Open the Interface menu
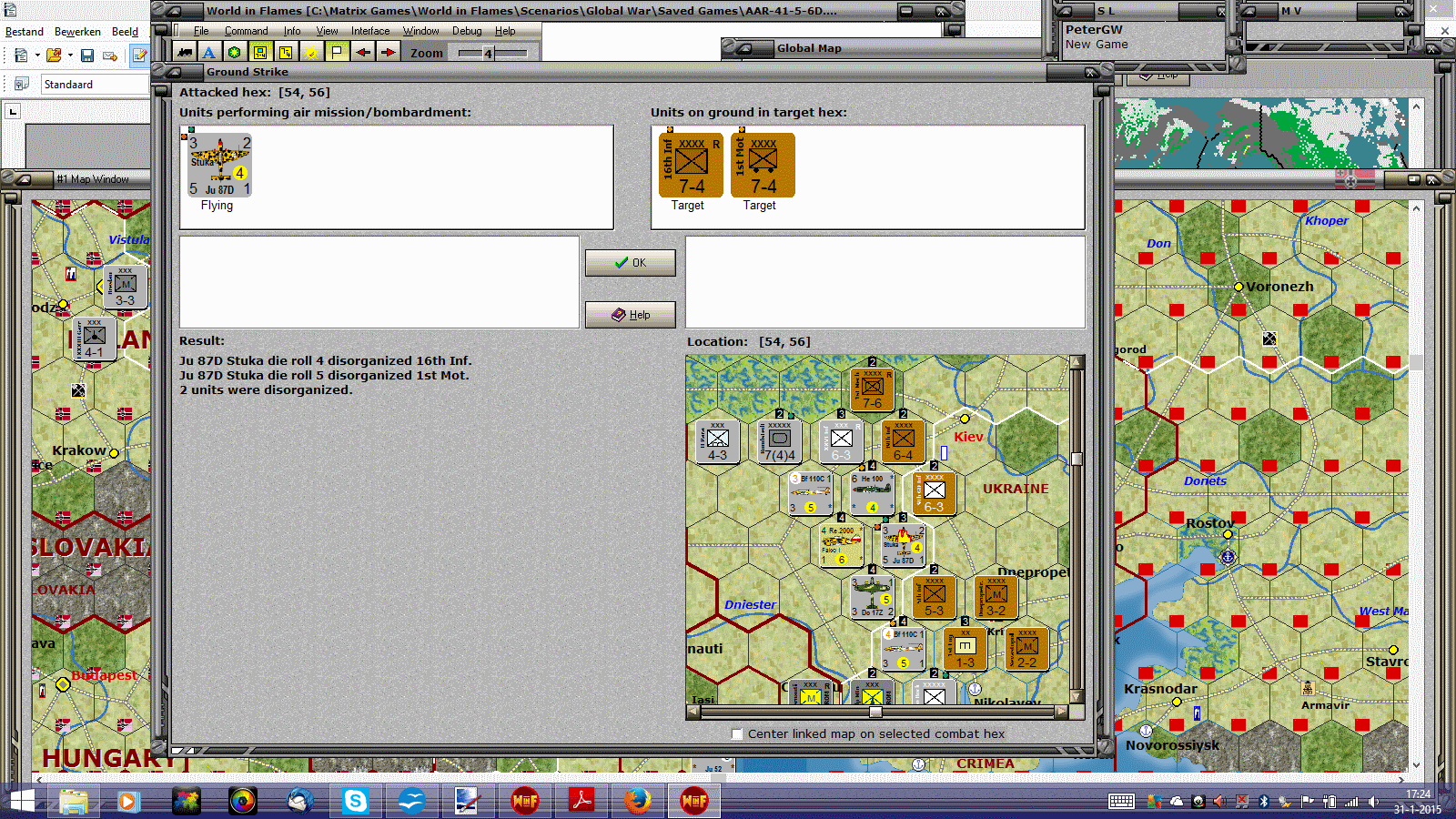The image size is (1456, 819). tap(370, 31)
